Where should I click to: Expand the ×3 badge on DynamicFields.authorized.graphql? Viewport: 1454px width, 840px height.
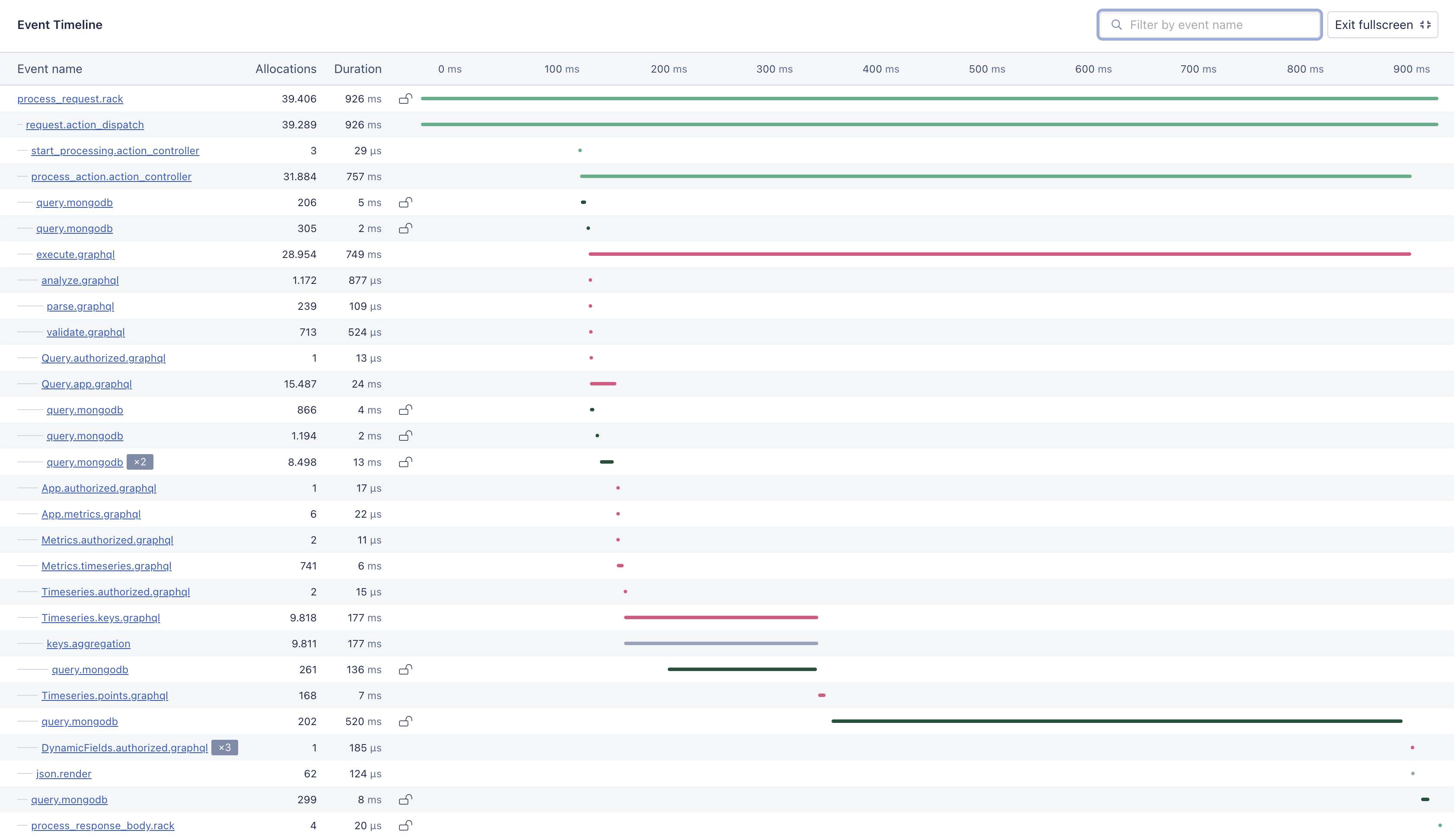pyautogui.click(x=224, y=748)
